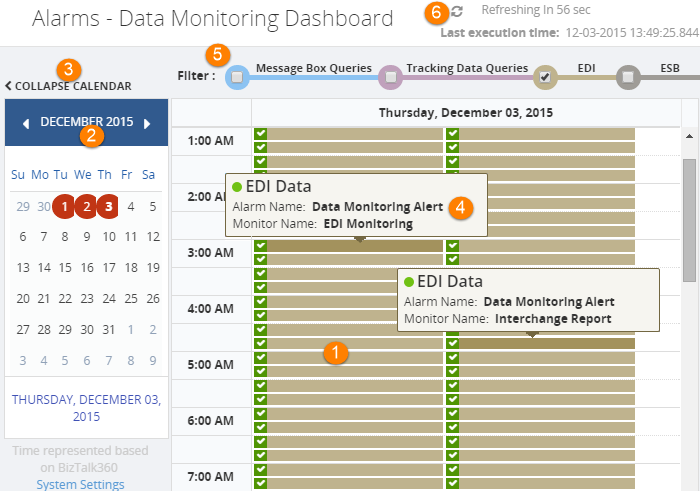
Task: Toggle the Tracking Data Queries filter checkbox
Action: pyautogui.click(x=391, y=77)
